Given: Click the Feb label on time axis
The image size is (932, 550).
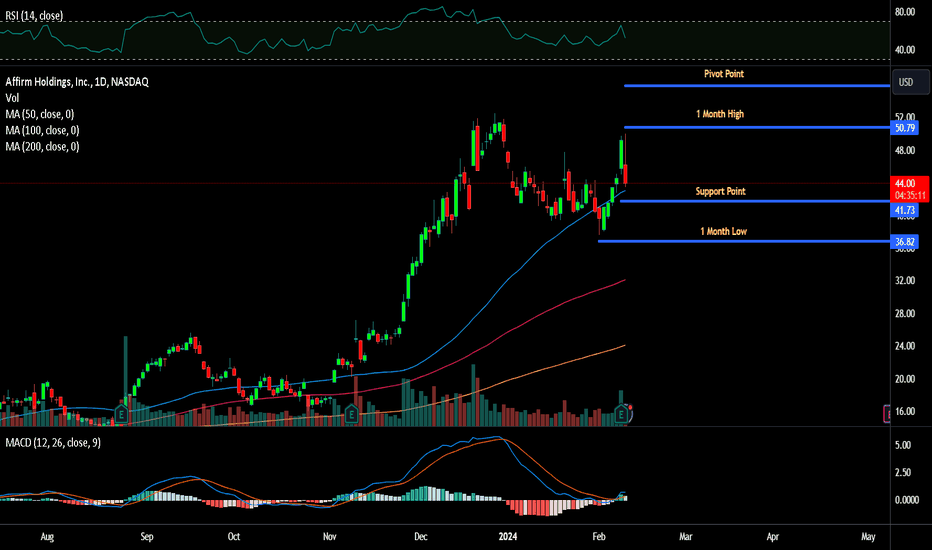Looking at the screenshot, I should tap(599, 536).
